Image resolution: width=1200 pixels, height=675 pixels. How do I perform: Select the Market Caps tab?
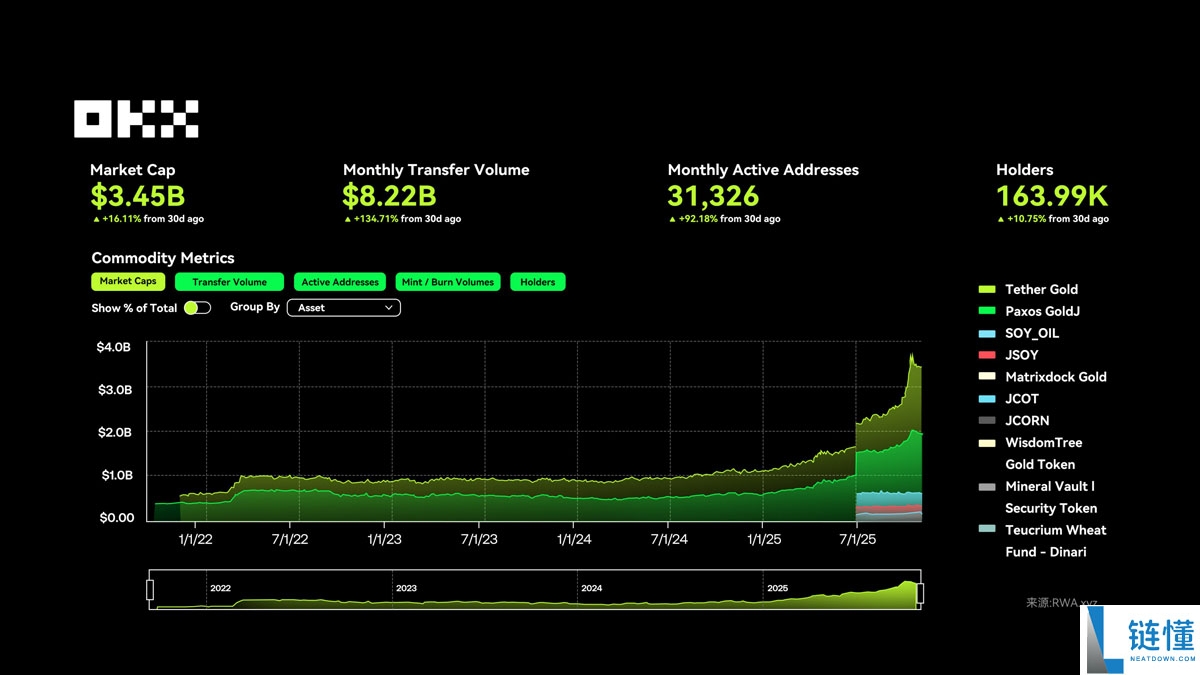tap(128, 282)
